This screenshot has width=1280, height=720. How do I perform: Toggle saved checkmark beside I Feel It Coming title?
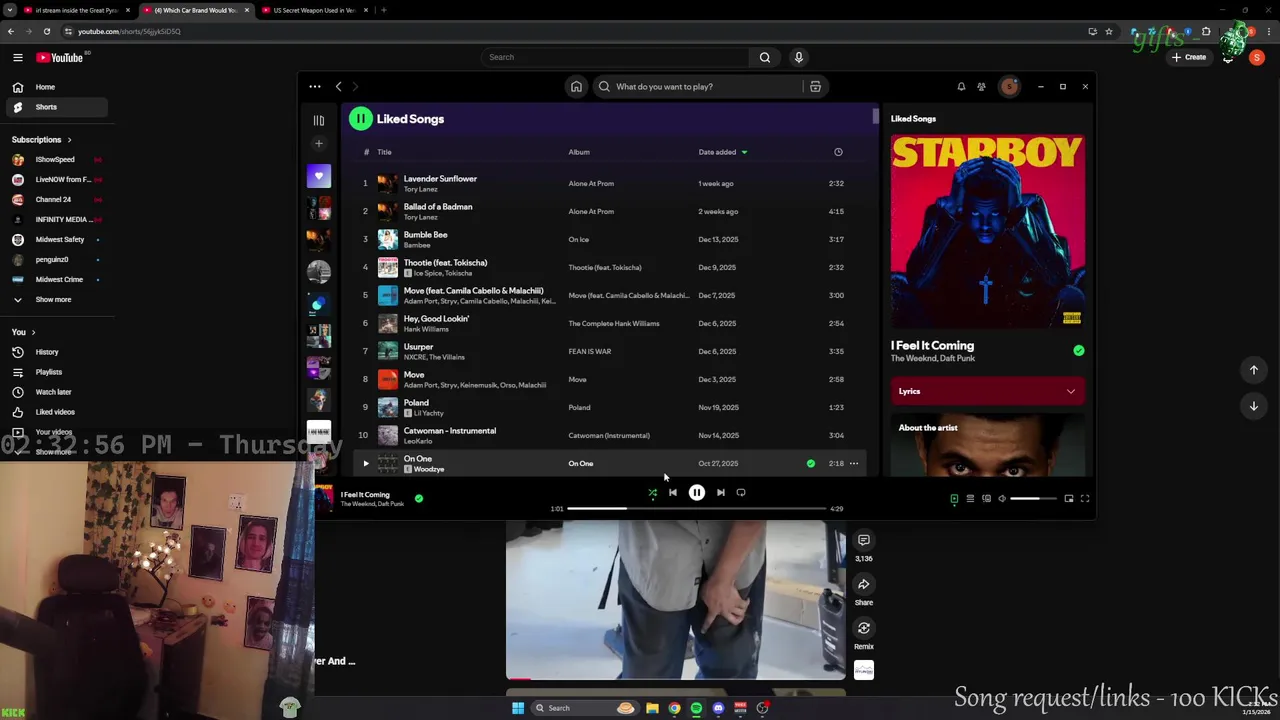[1078, 351]
